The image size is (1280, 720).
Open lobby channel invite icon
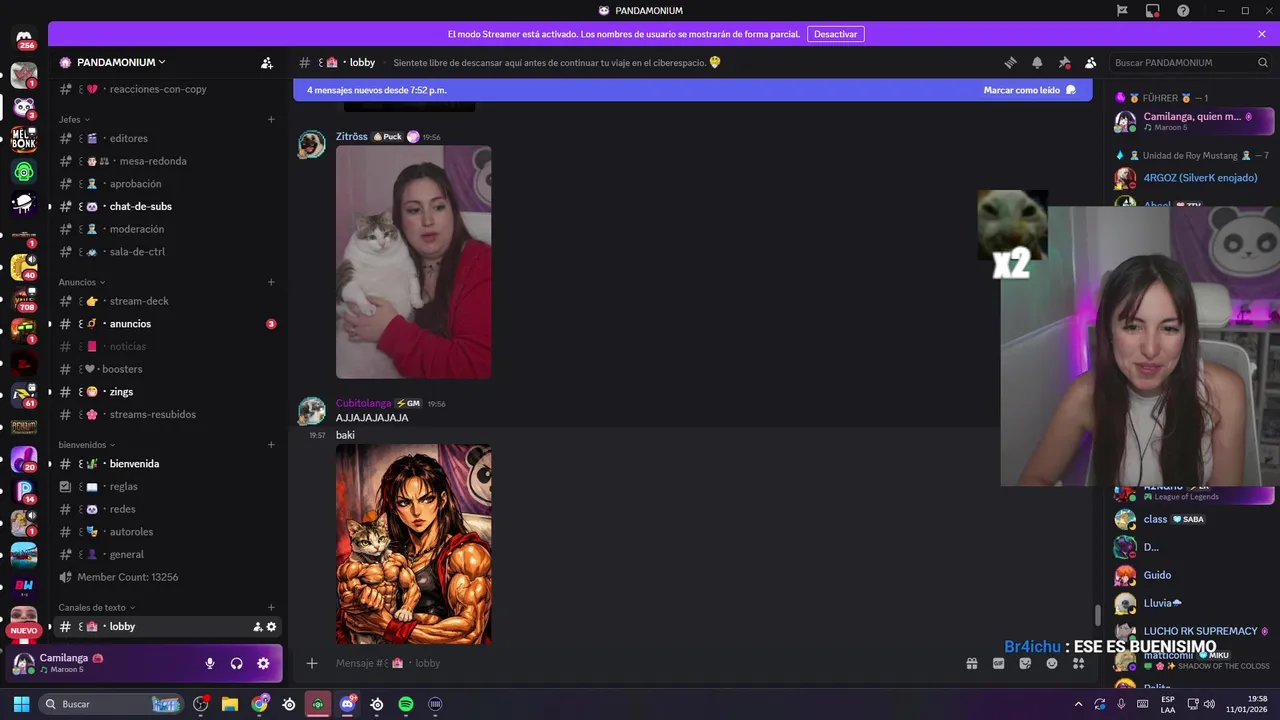(x=258, y=627)
